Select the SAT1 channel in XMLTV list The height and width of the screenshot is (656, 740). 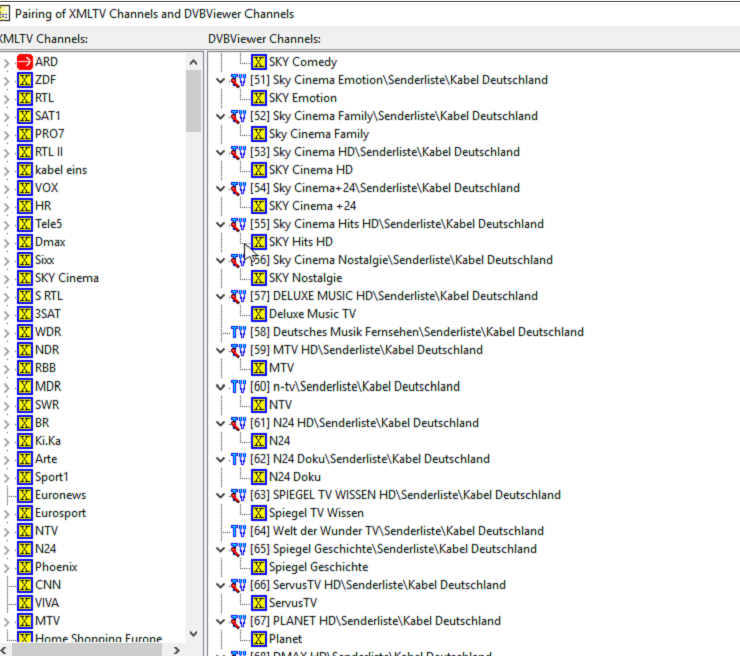tap(48, 116)
